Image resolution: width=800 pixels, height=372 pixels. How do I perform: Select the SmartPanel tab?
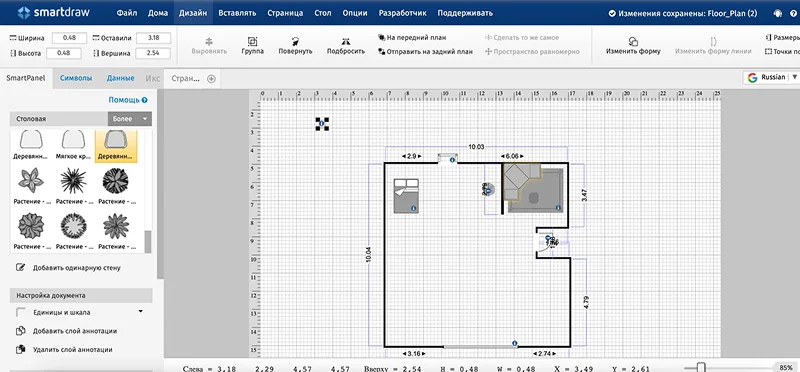pyautogui.click(x=26, y=78)
